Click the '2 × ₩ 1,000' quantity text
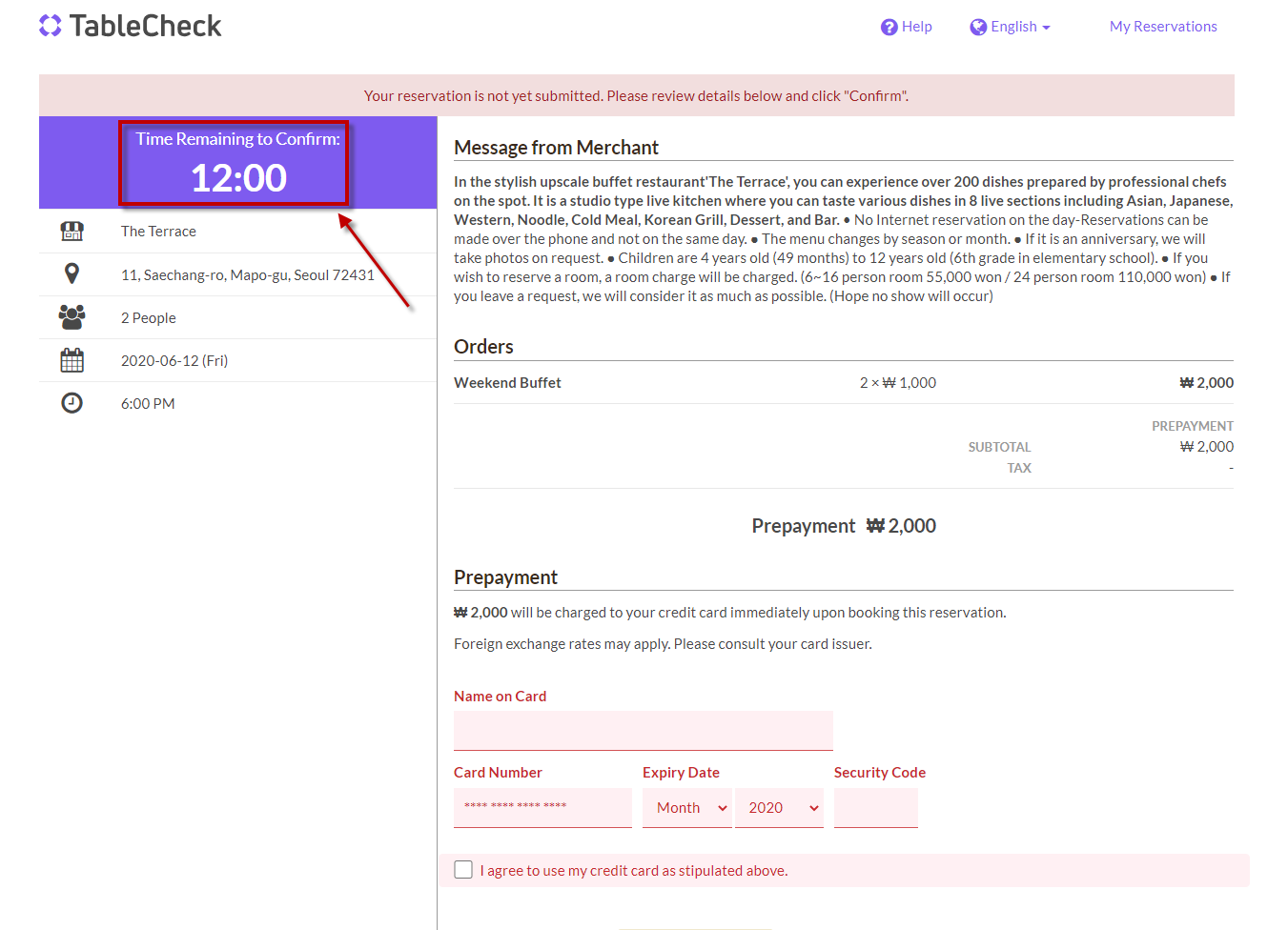The height and width of the screenshot is (930, 1288). [x=898, y=383]
